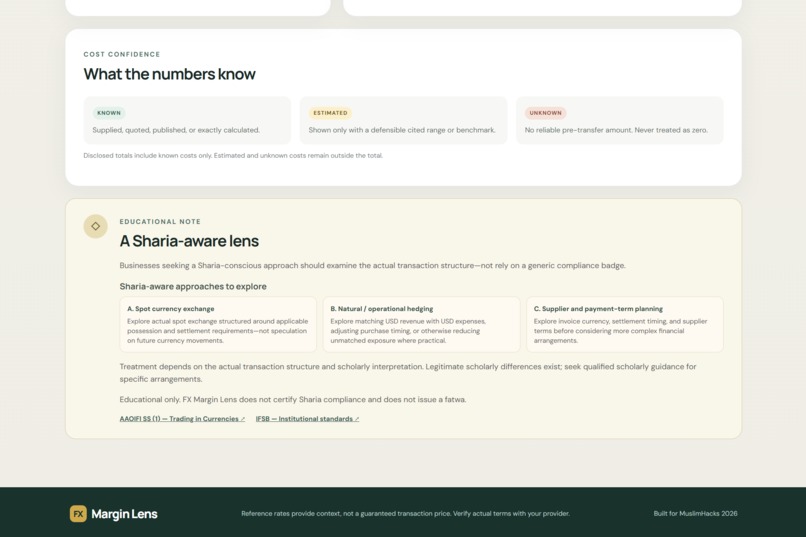Select the UNKNOWN badge
This screenshot has height=537, width=806.
(545, 113)
